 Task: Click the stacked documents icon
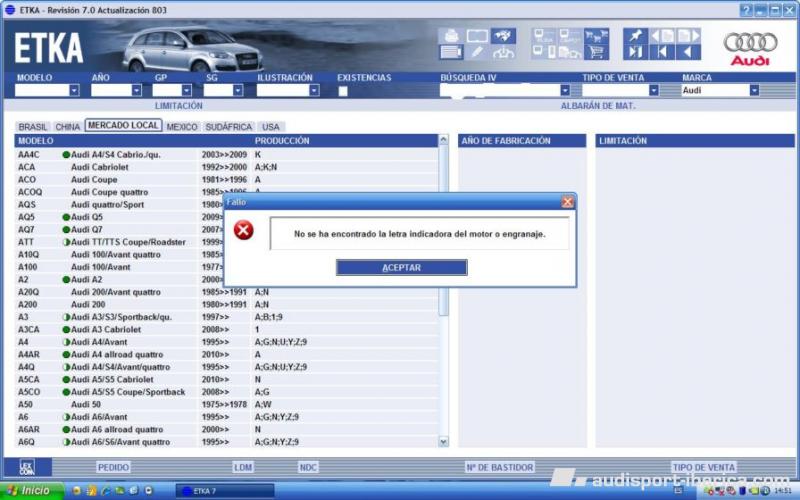point(570,52)
